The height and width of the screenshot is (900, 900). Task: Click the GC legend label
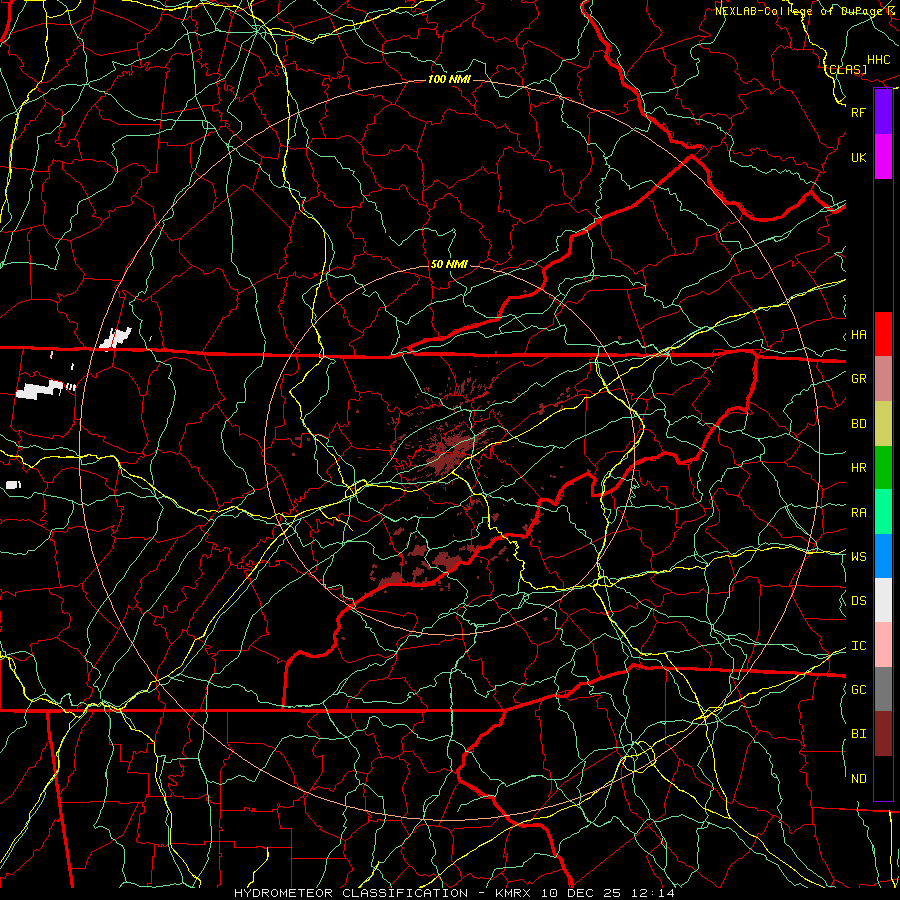[858, 690]
